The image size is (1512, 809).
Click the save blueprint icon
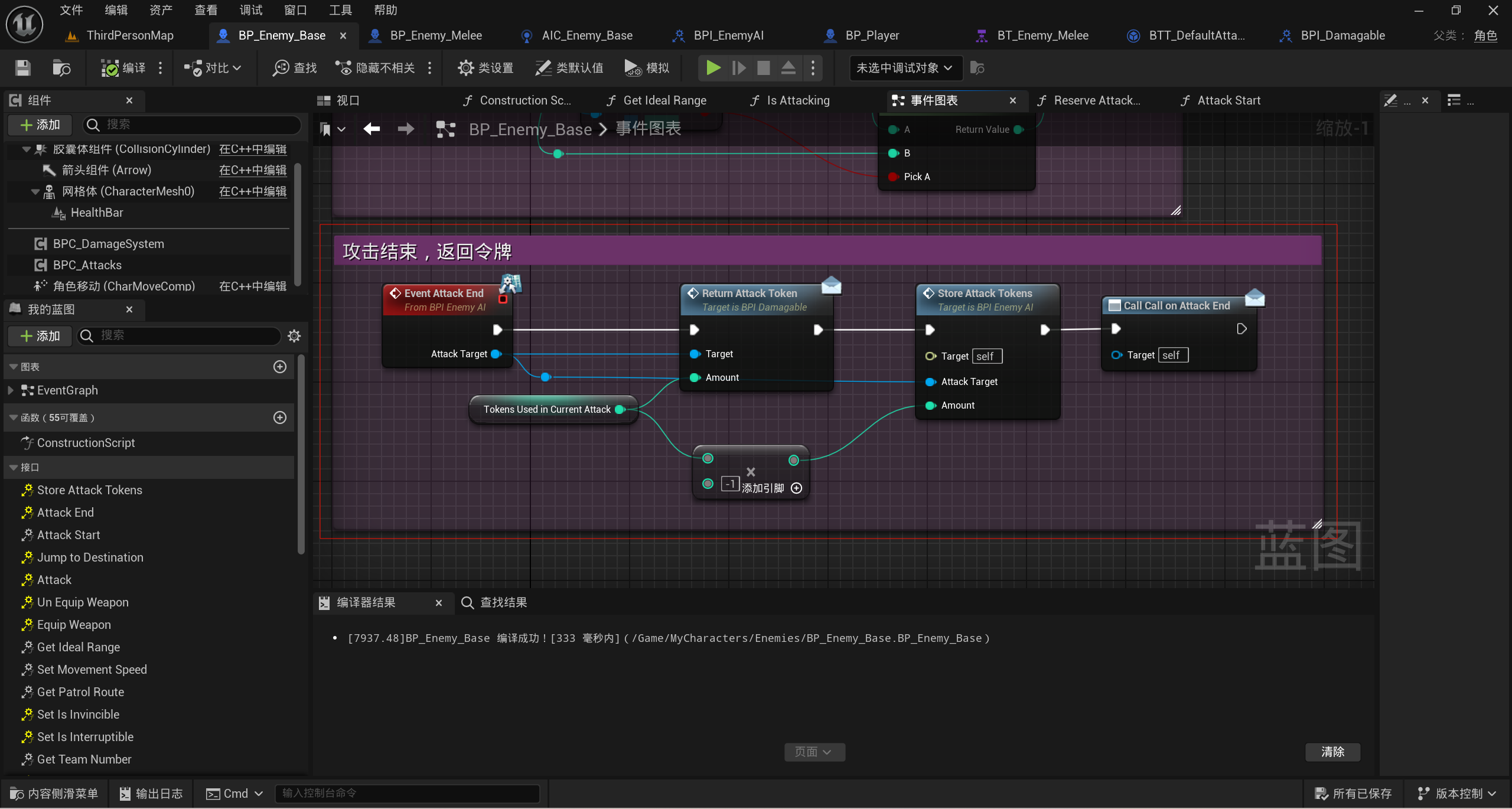pyautogui.click(x=22, y=68)
